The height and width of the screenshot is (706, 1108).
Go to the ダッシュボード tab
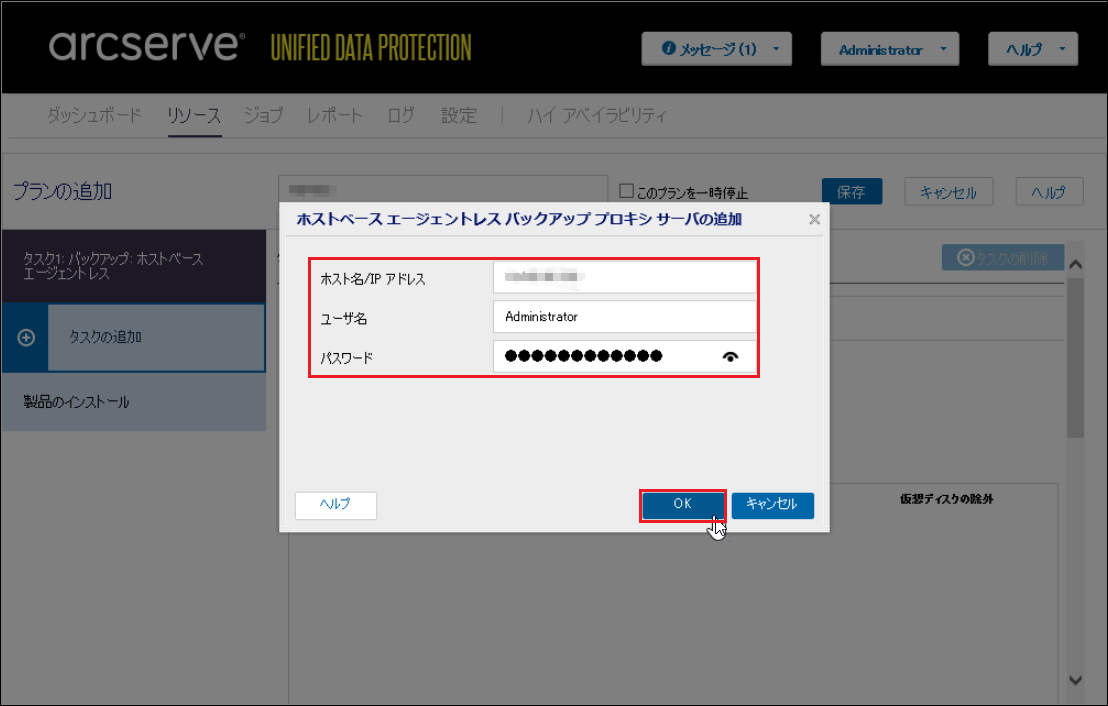(94, 114)
